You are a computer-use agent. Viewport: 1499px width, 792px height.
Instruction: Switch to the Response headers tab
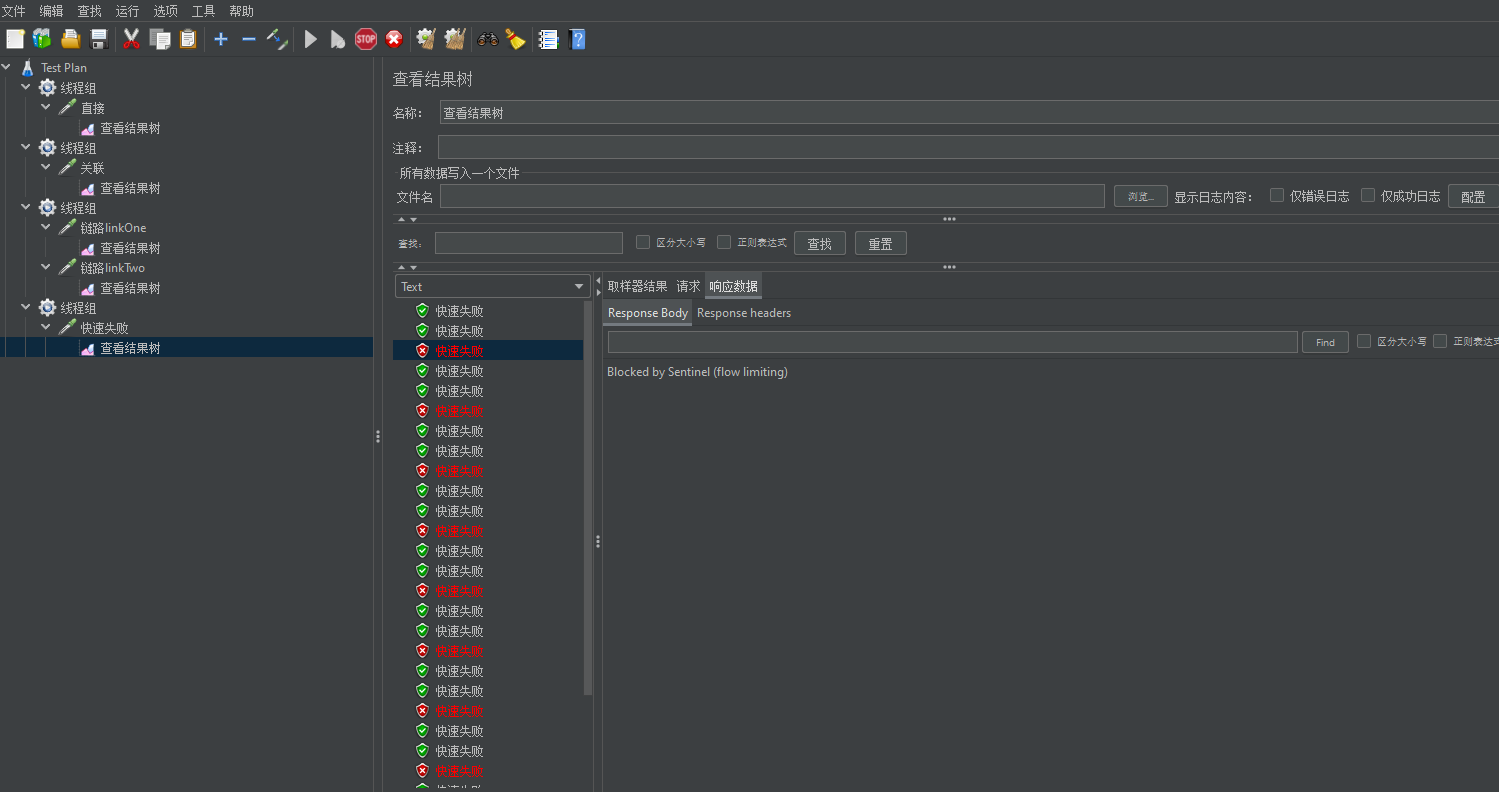click(x=743, y=313)
